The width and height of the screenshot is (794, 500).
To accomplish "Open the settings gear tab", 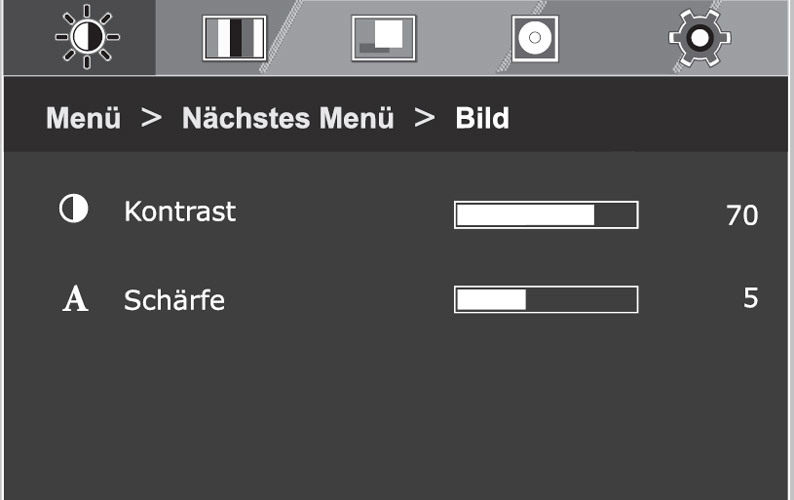I will (699, 38).
